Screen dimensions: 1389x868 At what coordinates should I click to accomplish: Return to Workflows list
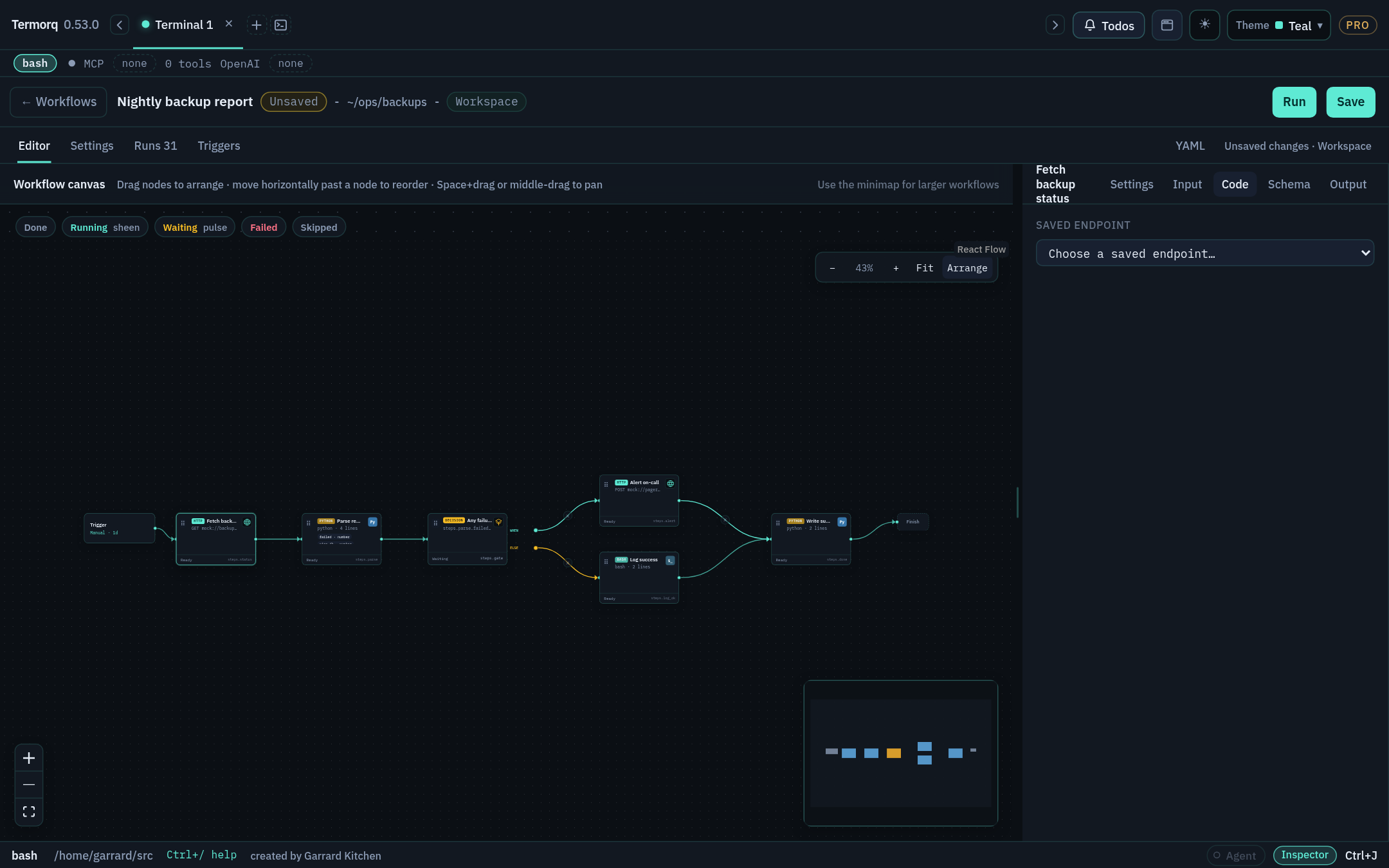tap(59, 102)
